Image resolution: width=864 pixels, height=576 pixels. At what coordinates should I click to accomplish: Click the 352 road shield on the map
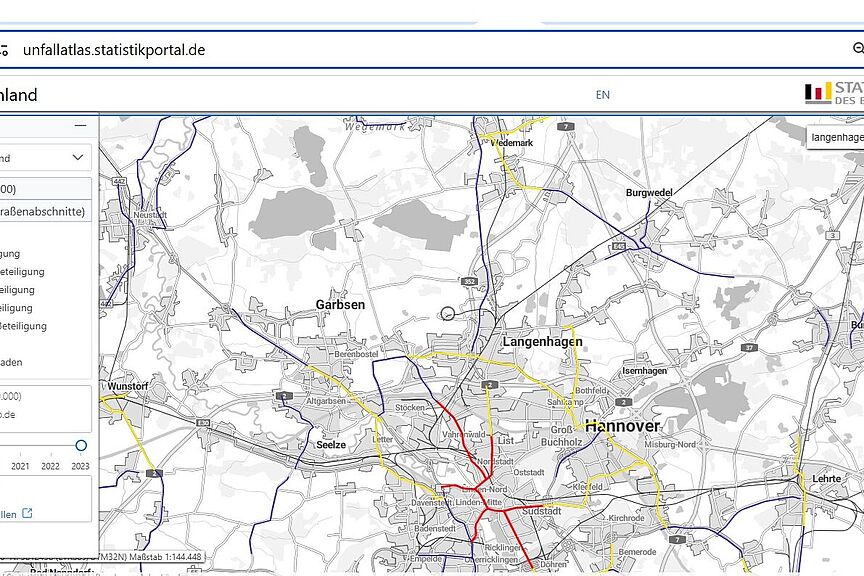coord(469,282)
